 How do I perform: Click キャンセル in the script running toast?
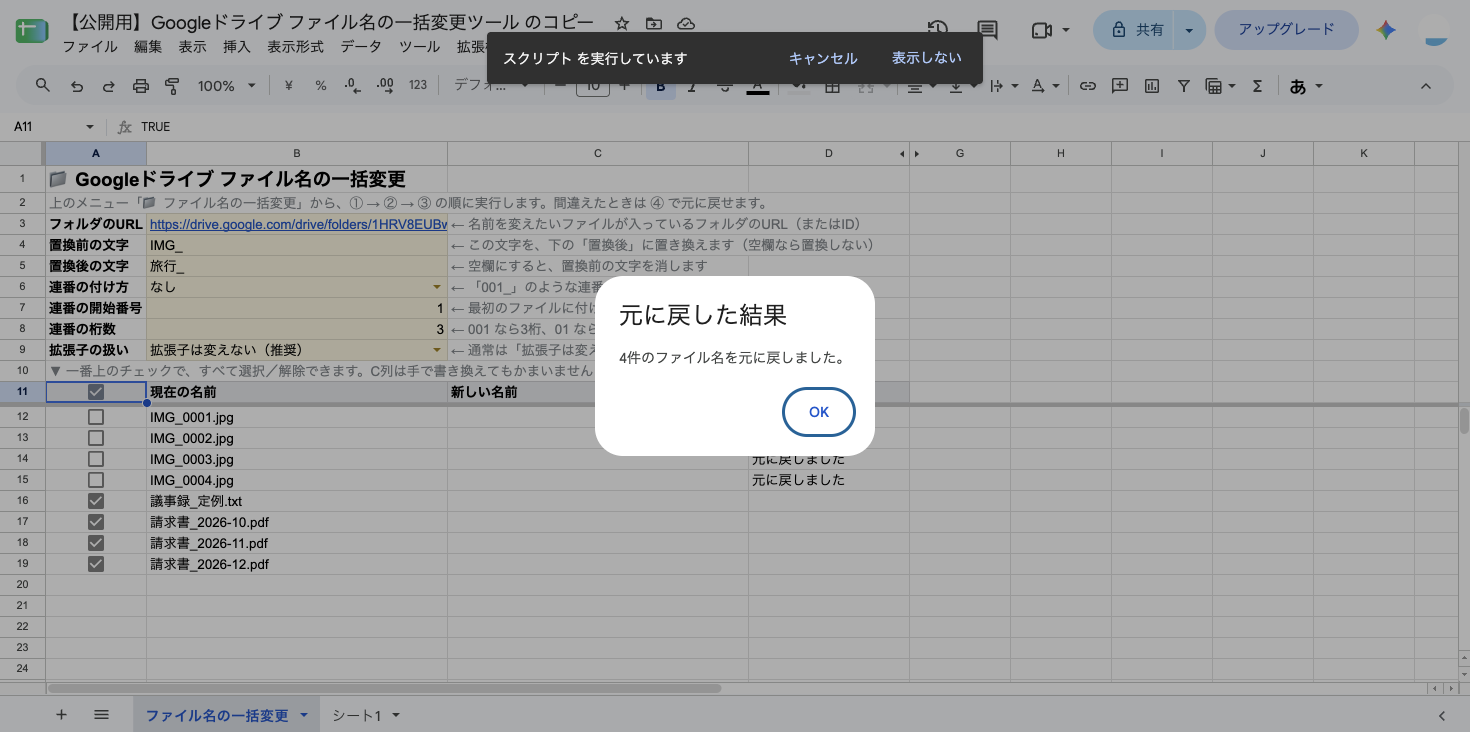[823, 58]
